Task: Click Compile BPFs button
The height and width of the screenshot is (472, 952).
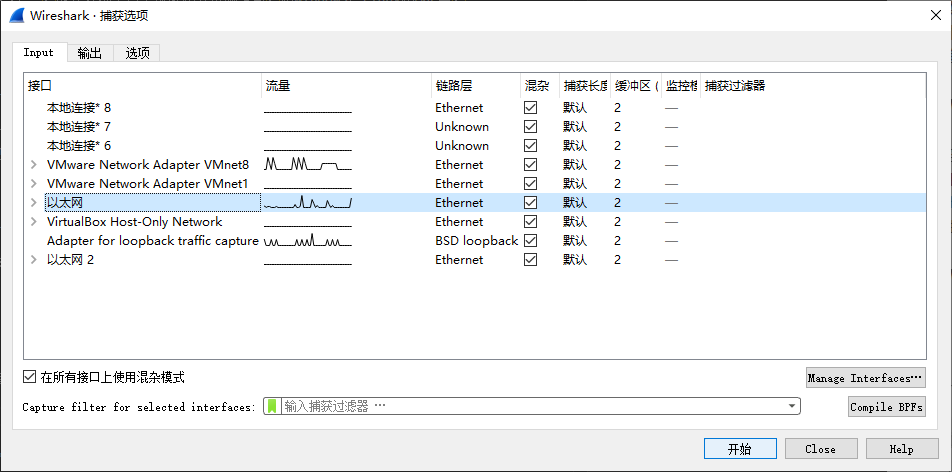Action: coord(886,407)
